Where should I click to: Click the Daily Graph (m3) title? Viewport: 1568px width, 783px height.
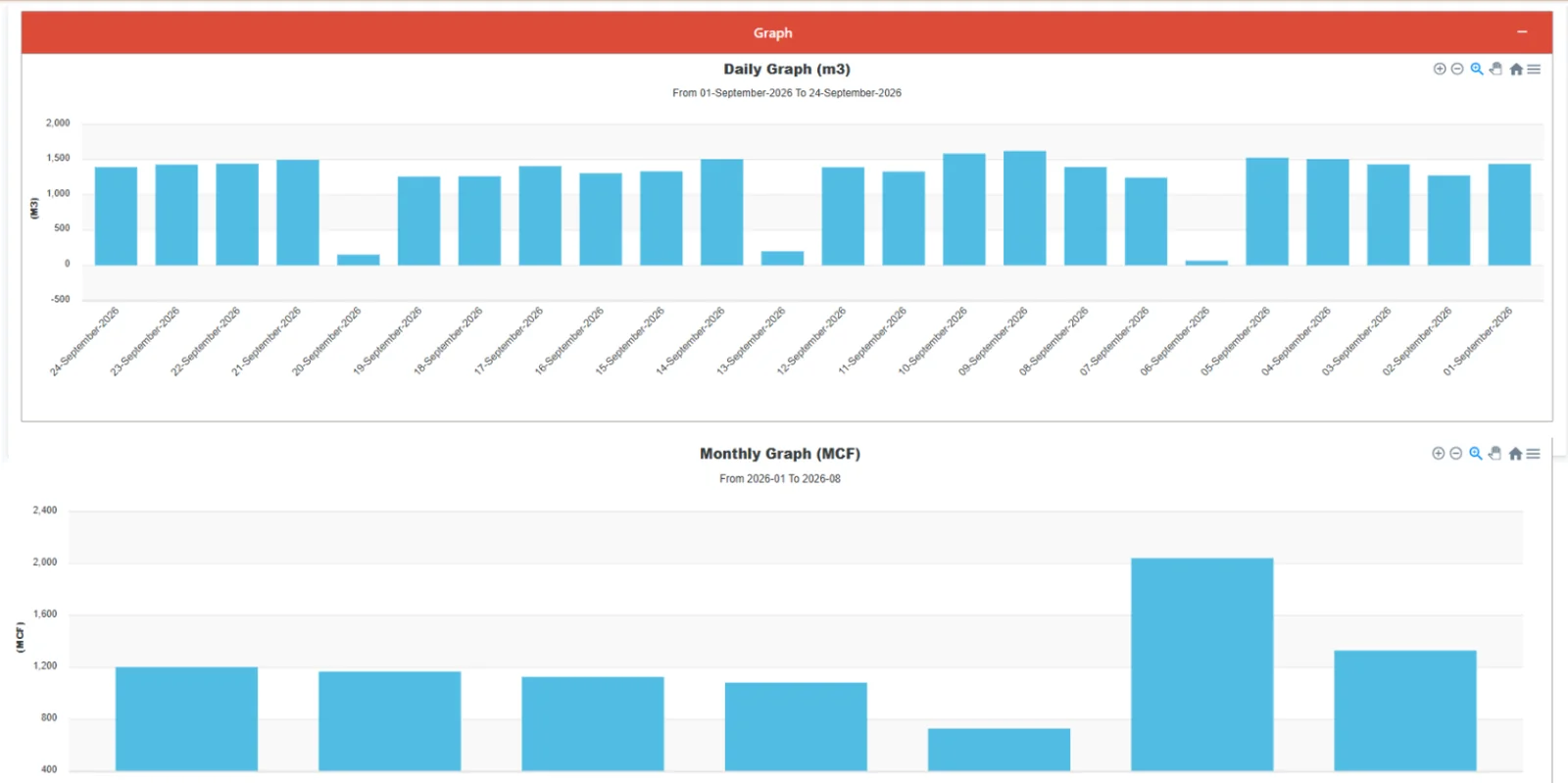[x=787, y=69]
